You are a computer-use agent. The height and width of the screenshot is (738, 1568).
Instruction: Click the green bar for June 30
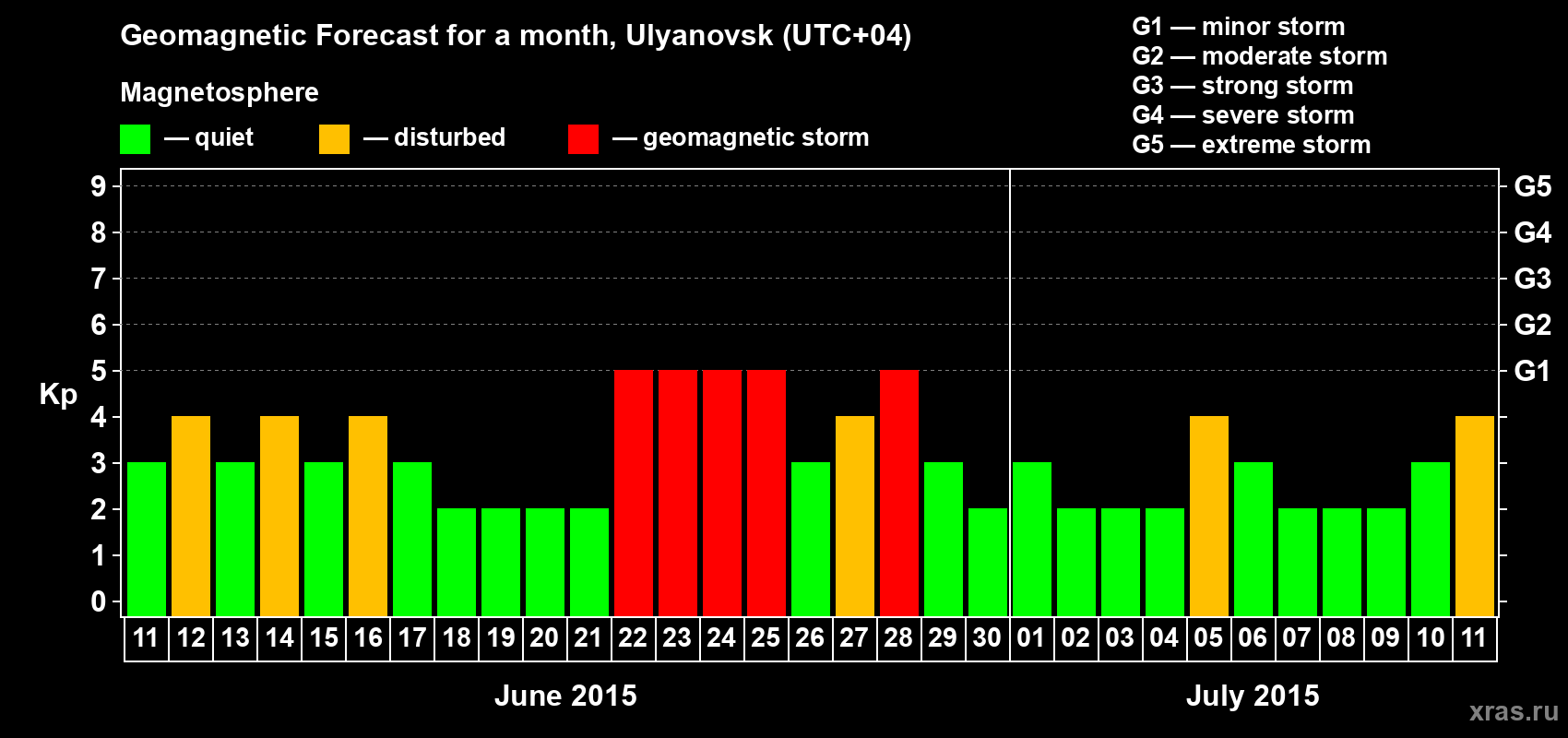988,562
